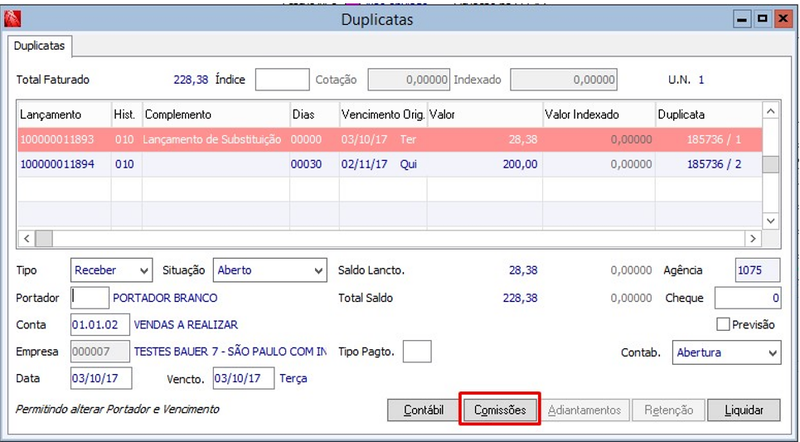Select row with lançamento 100000011894

click(x=390, y=164)
